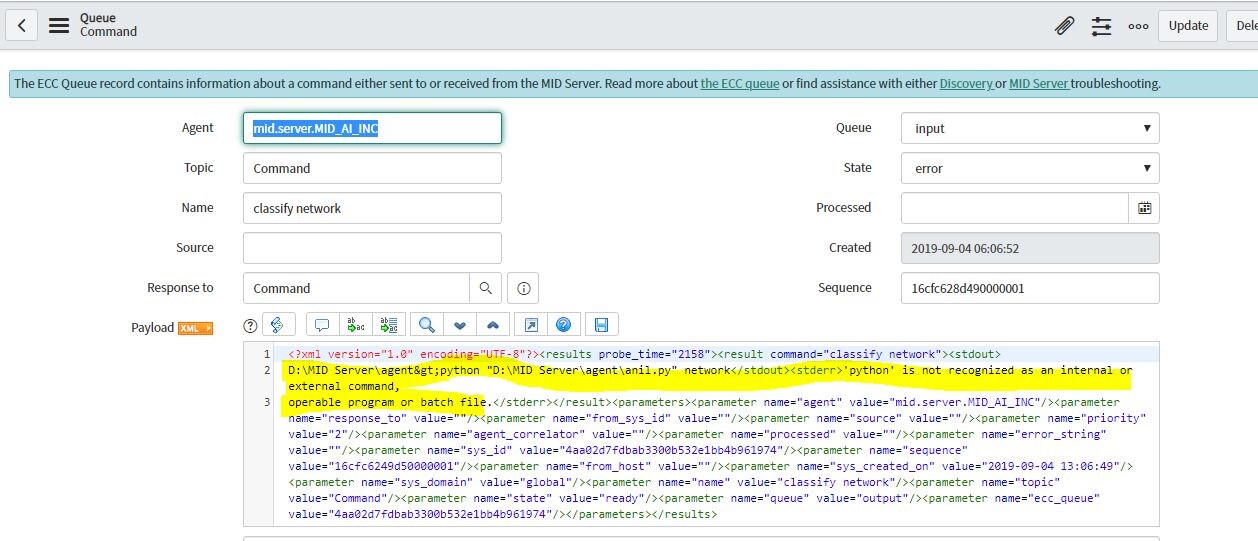Follow the Discovery troubleshooting link

(965, 84)
